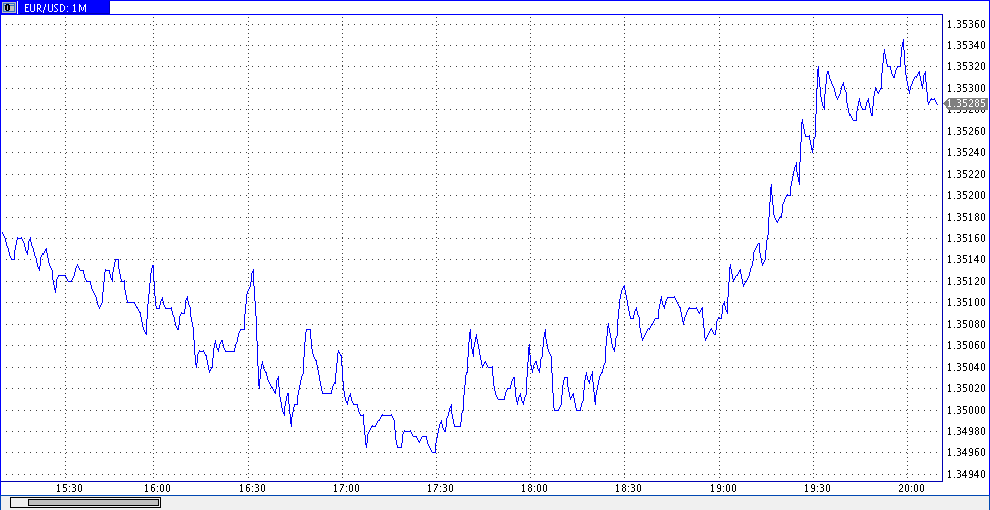Image resolution: width=990 pixels, height=510 pixels.
Task: Click the 1.35020 price axis label
Action: pos(967,389)
